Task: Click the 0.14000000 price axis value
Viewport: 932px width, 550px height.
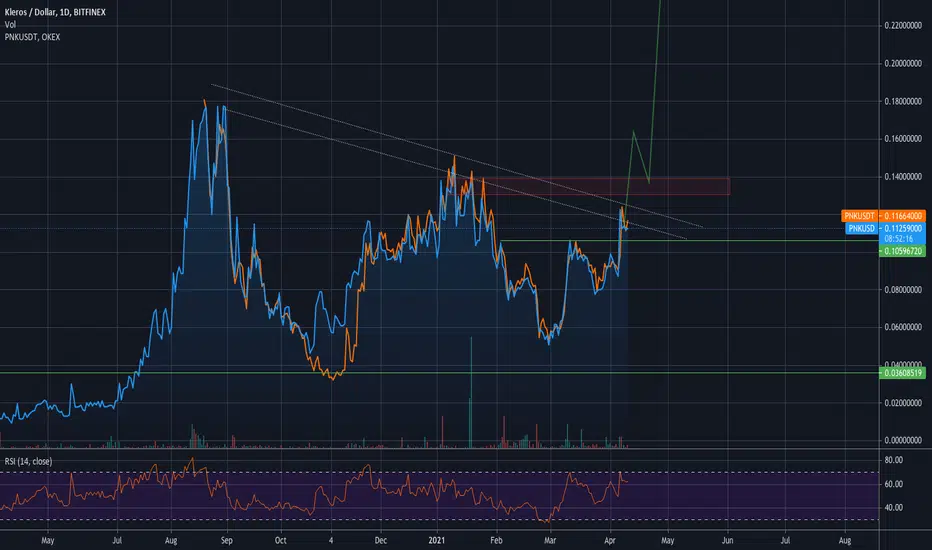Action: click(903, 177)
